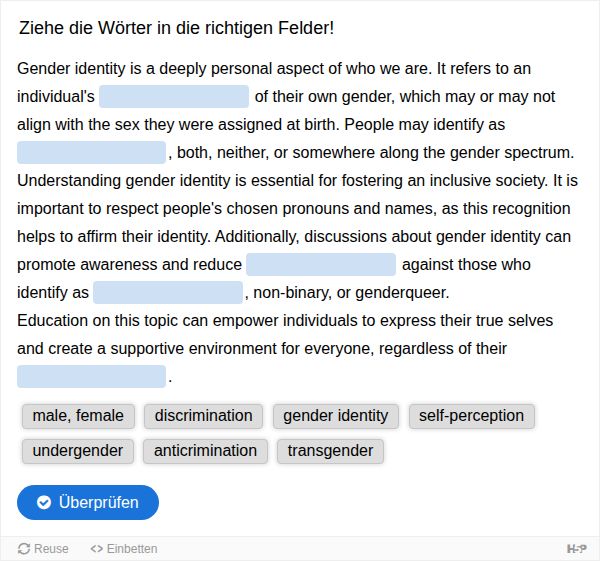Open the Einbetten embed link
Screen dimensions: 600x561
point(124,548)
